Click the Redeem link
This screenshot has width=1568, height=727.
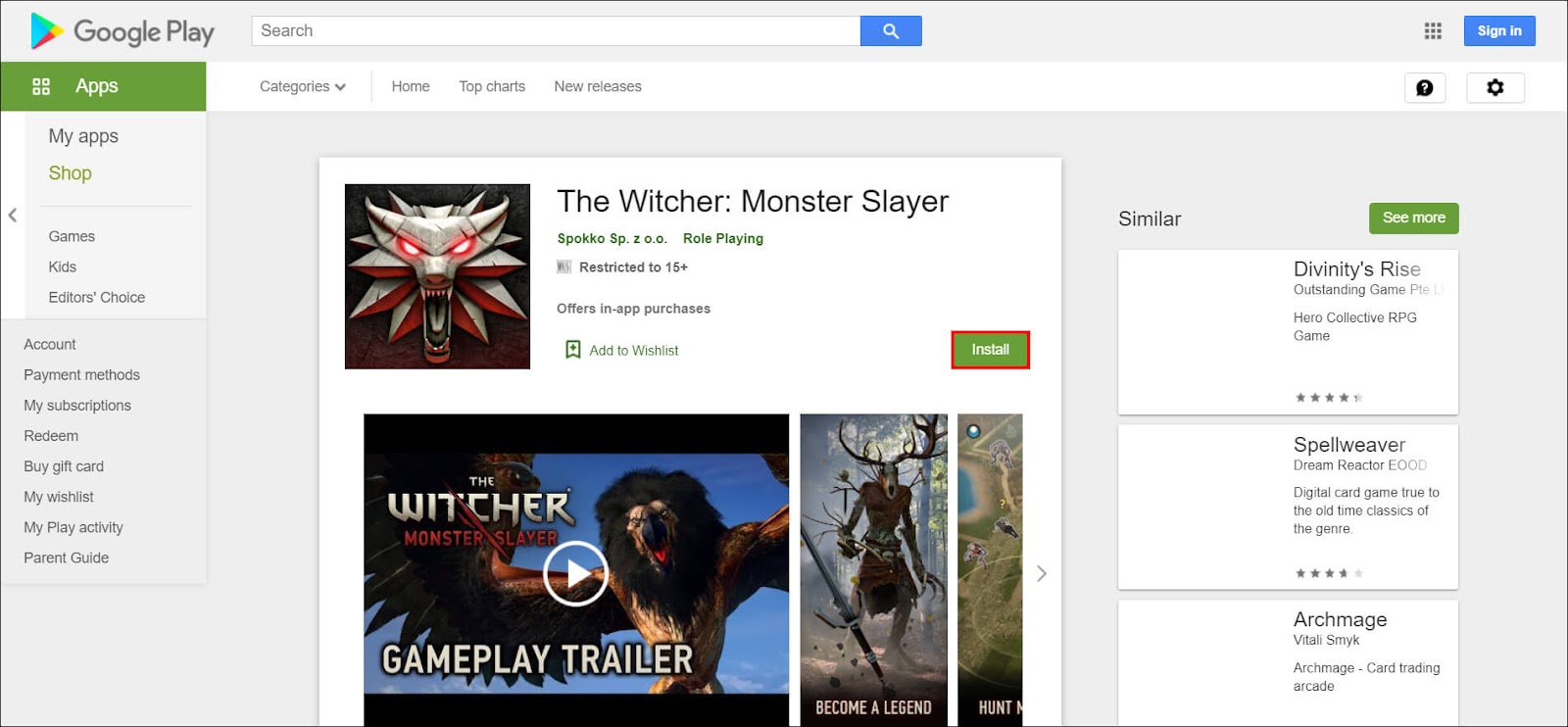point(51,436)
